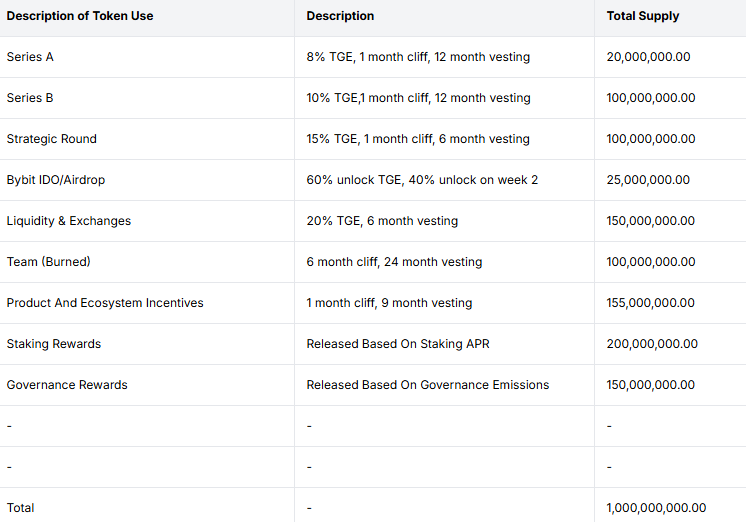Click the middle 'Description' column header
Screen dimensions: 746x522
340,16
